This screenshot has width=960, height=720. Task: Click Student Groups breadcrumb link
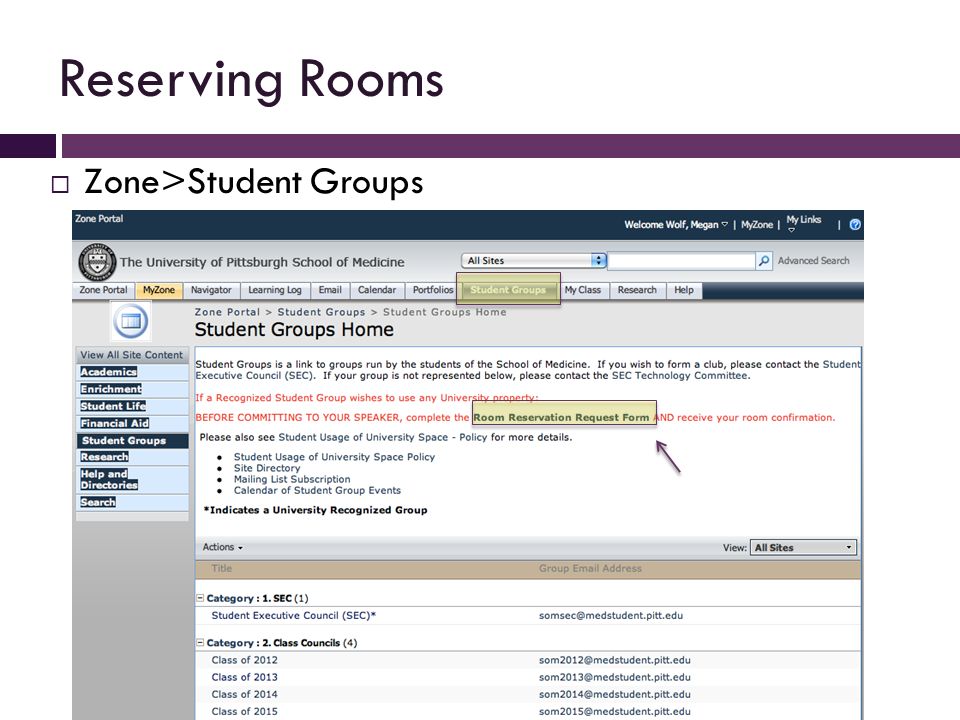click(321, 312)
